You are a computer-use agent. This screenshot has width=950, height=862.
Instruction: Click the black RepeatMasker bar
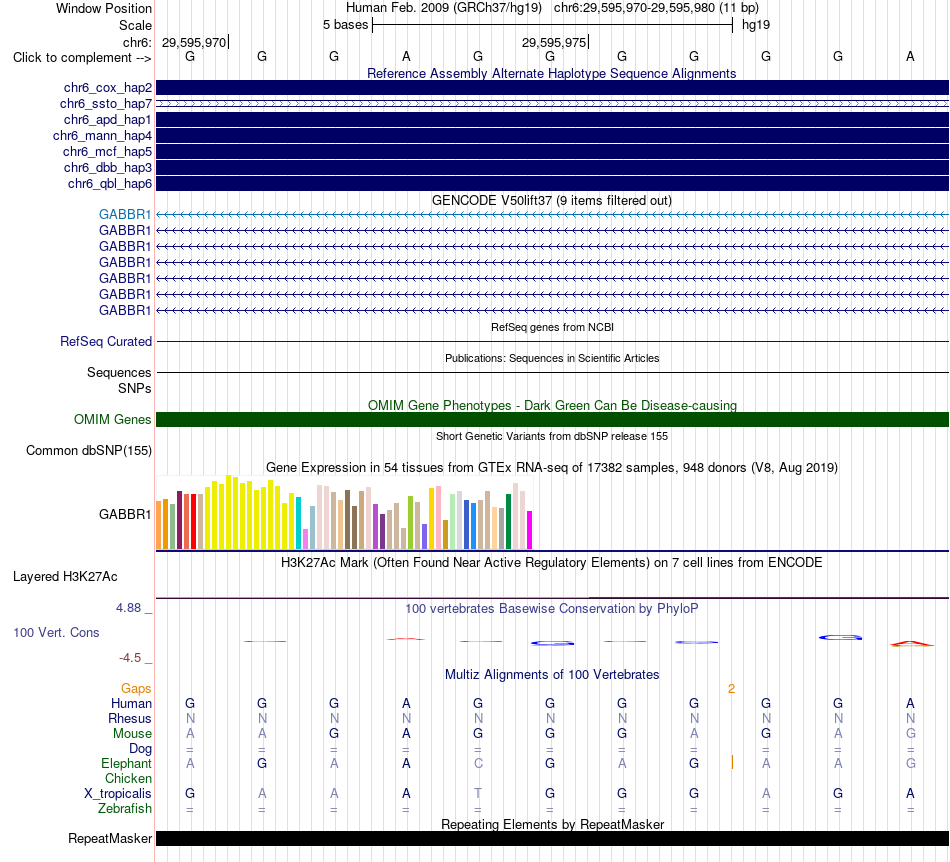tap(552, 838)
